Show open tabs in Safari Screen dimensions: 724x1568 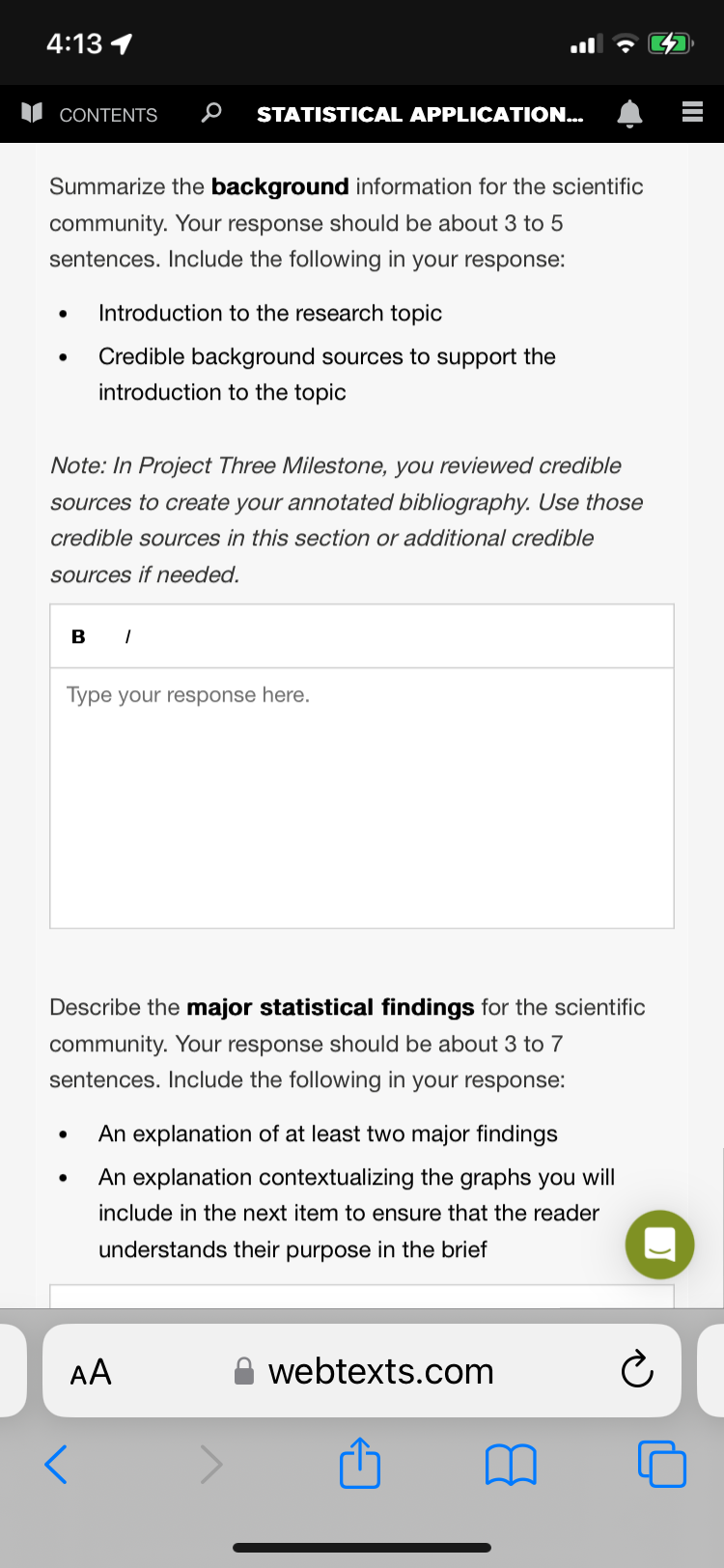click(662, 1464)
